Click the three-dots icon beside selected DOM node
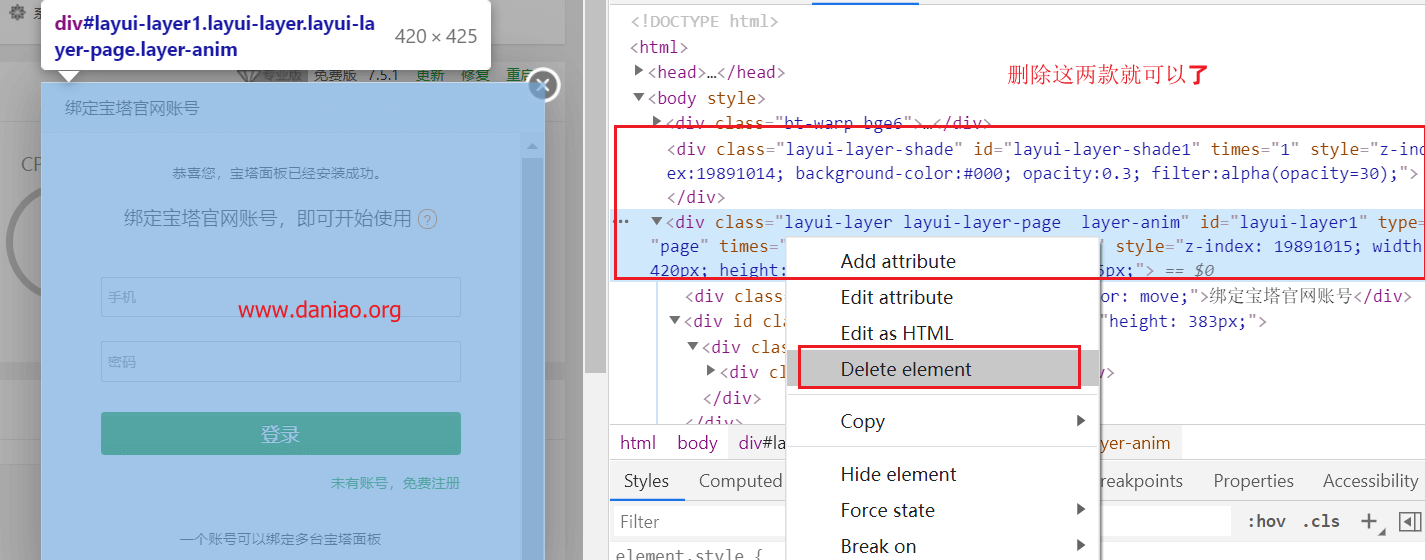The height and width of the screenshot is (560, 1425). coord(621,222)
